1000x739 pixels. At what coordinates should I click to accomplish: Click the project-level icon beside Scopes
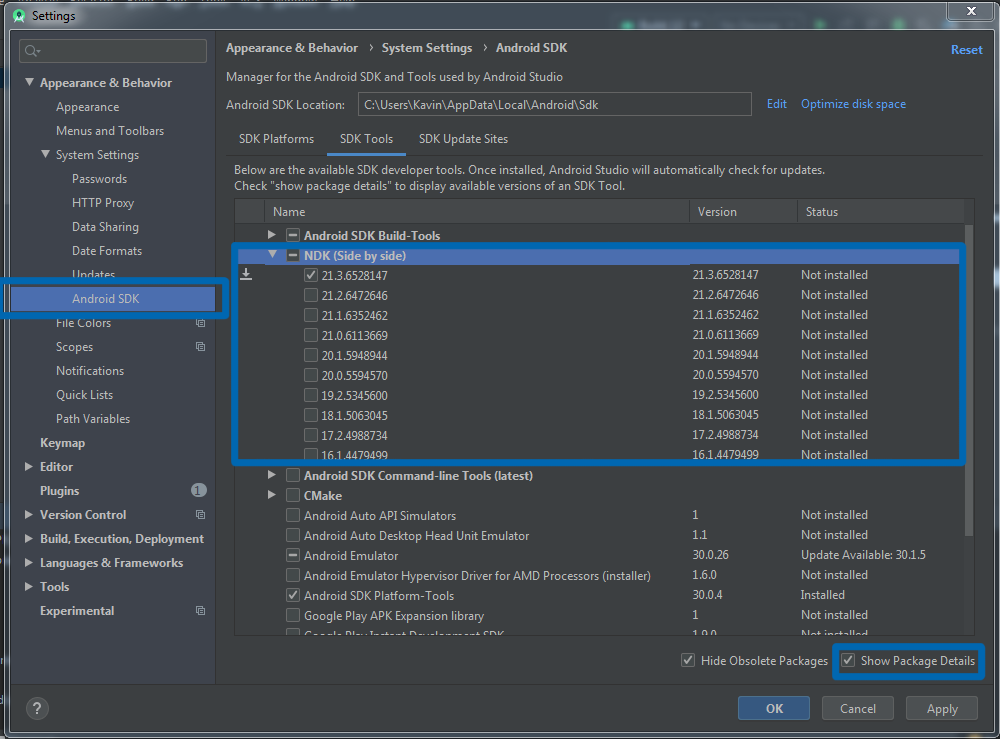[x=200, y=347]
